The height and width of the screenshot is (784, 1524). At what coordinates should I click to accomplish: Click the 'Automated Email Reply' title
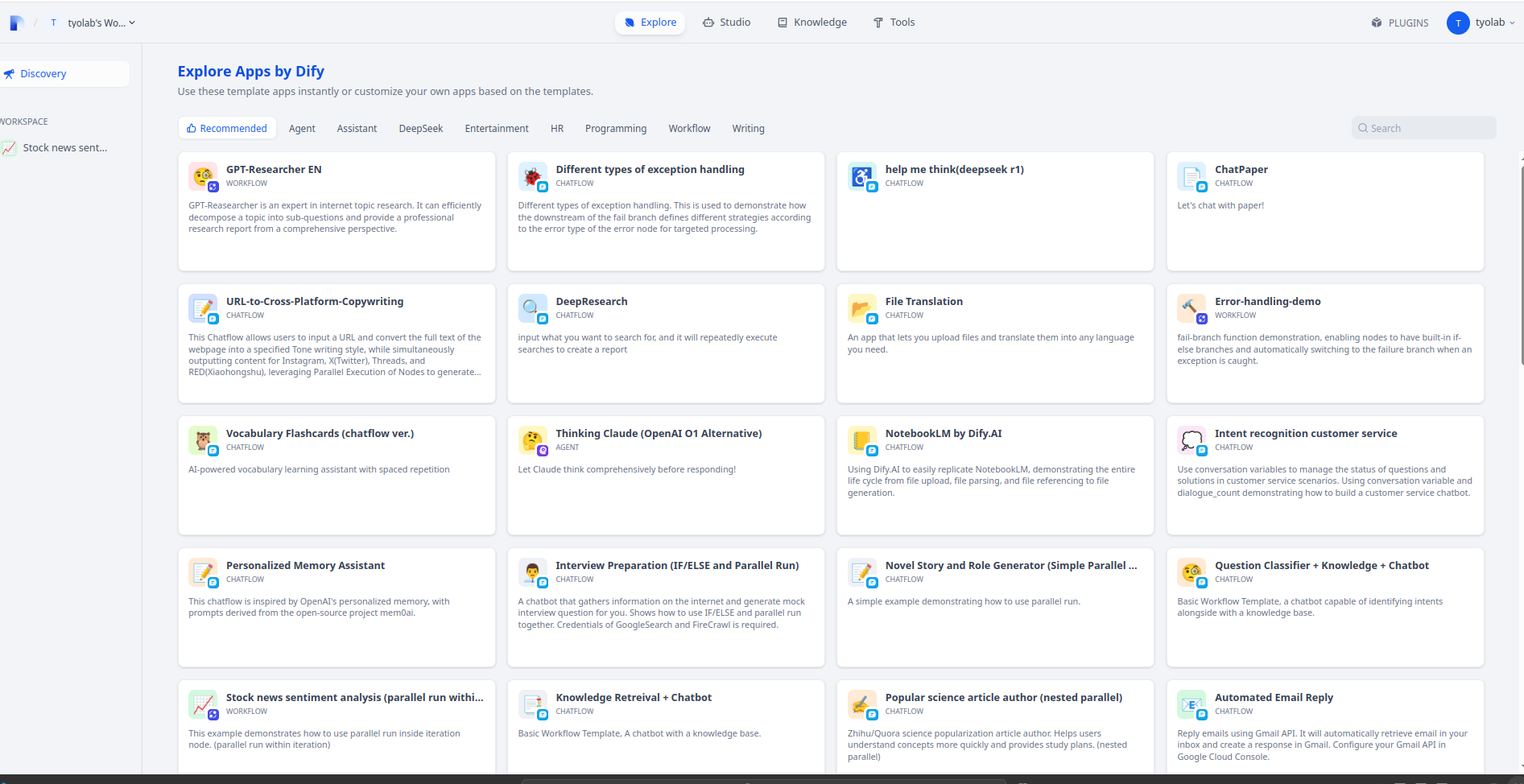(1274, 697)
